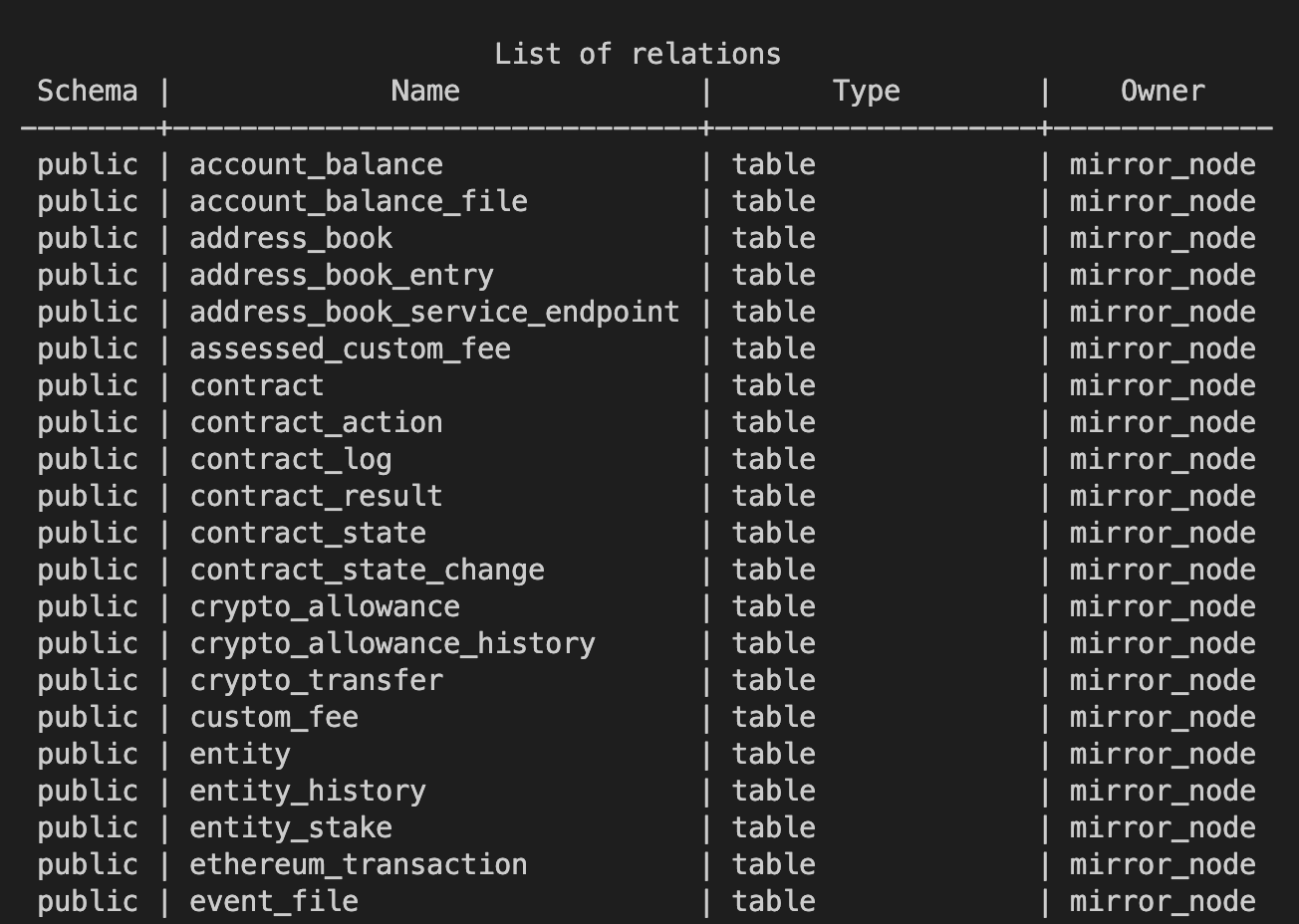Image resolution: width=1299 pixels, height=924 pixels.
Task: Click the assessed_custom_fee entry
Action: (350, 349)
